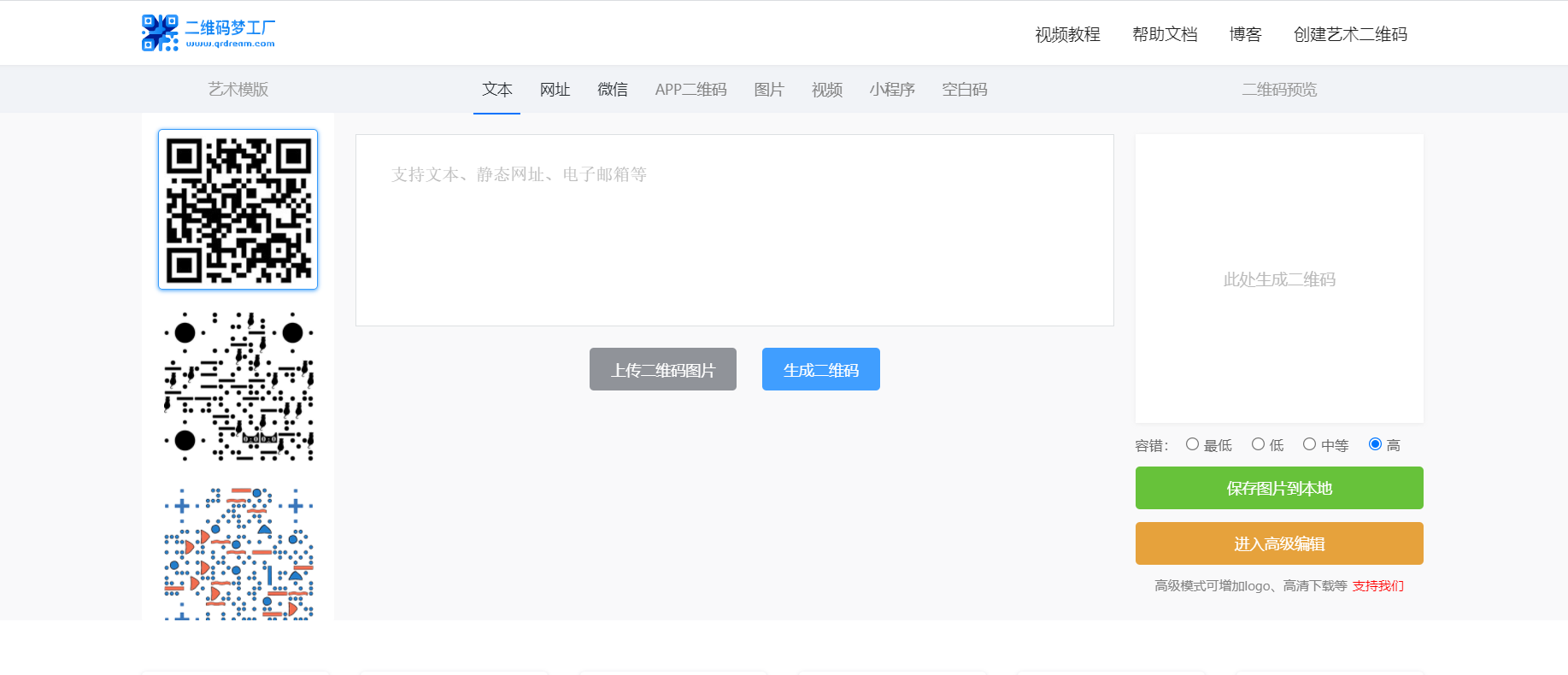1568x675 pixels.
Task: Switch to the 网址 tab
Action: tap(555, 89)
